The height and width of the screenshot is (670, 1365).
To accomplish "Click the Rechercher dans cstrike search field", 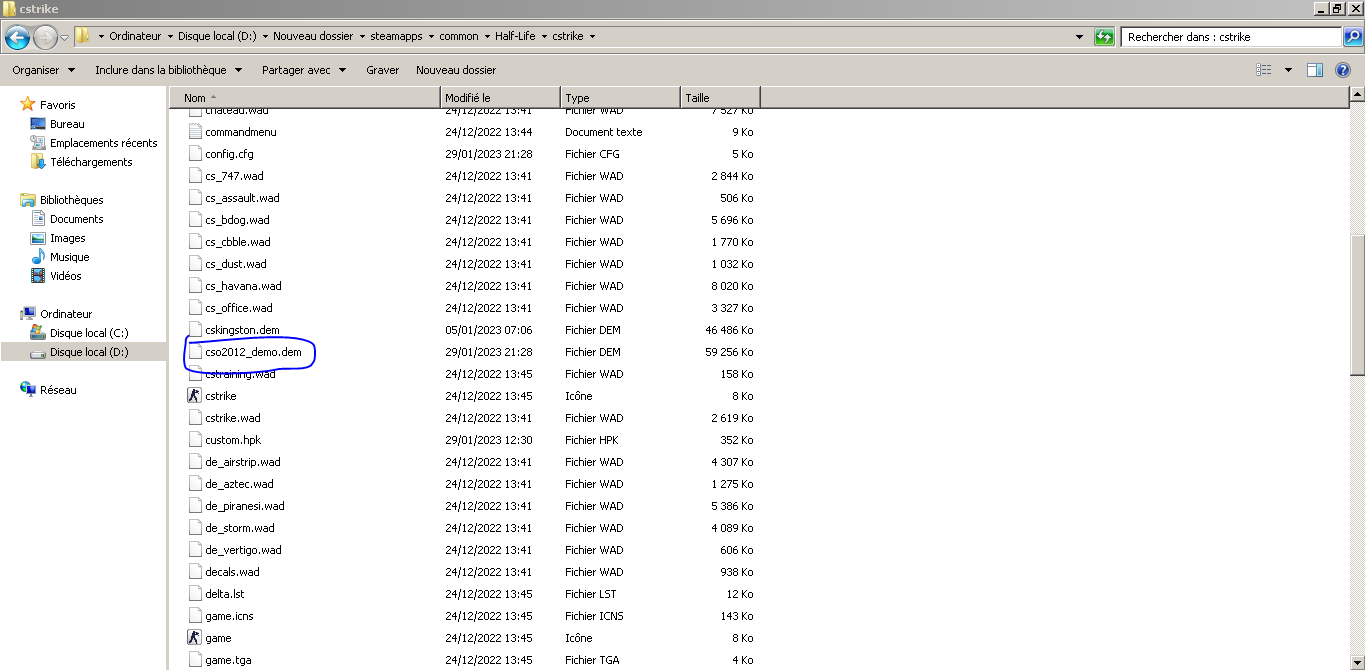I will click(x=1228, y=37).
